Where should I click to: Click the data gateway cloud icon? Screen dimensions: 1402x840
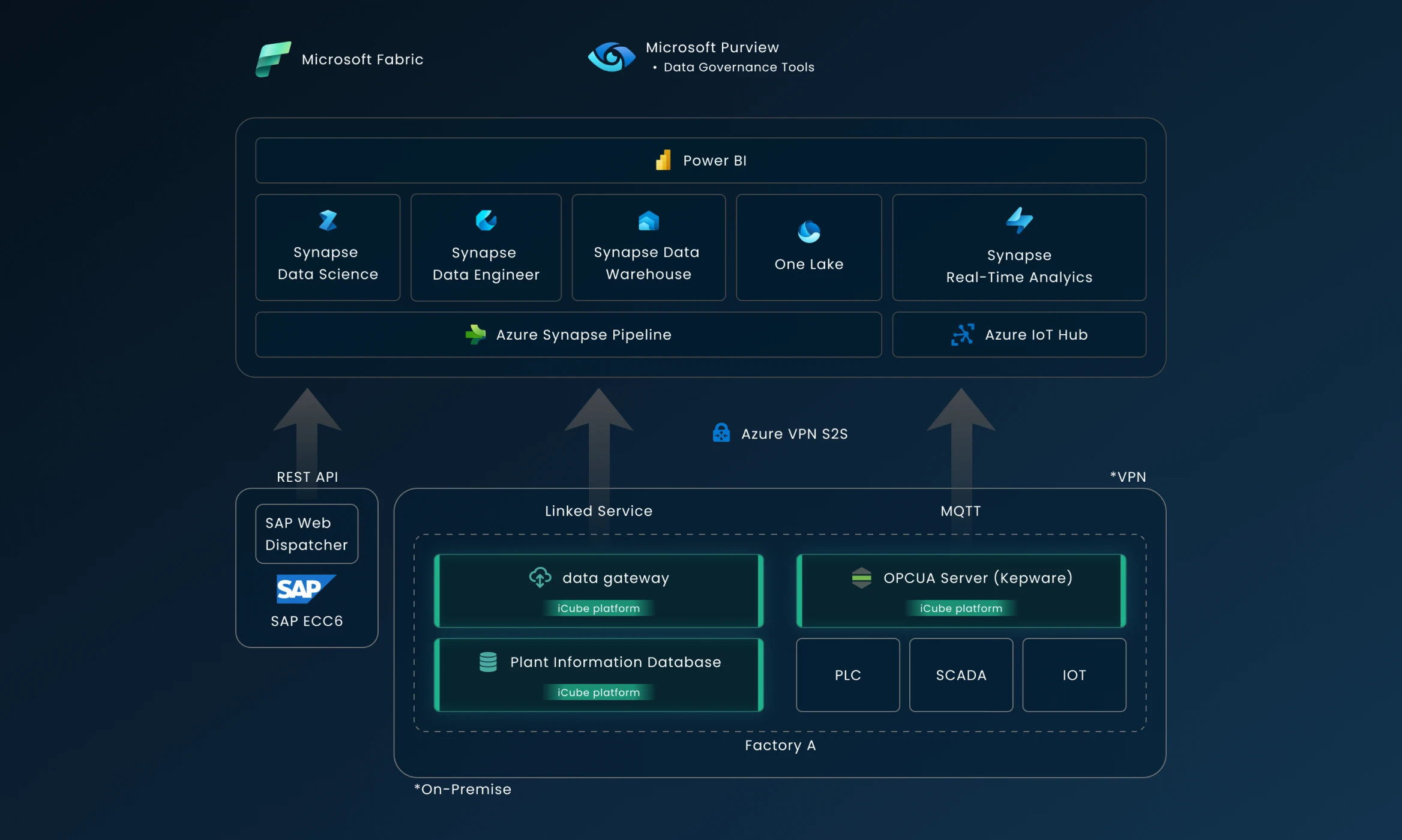[540, 577]
